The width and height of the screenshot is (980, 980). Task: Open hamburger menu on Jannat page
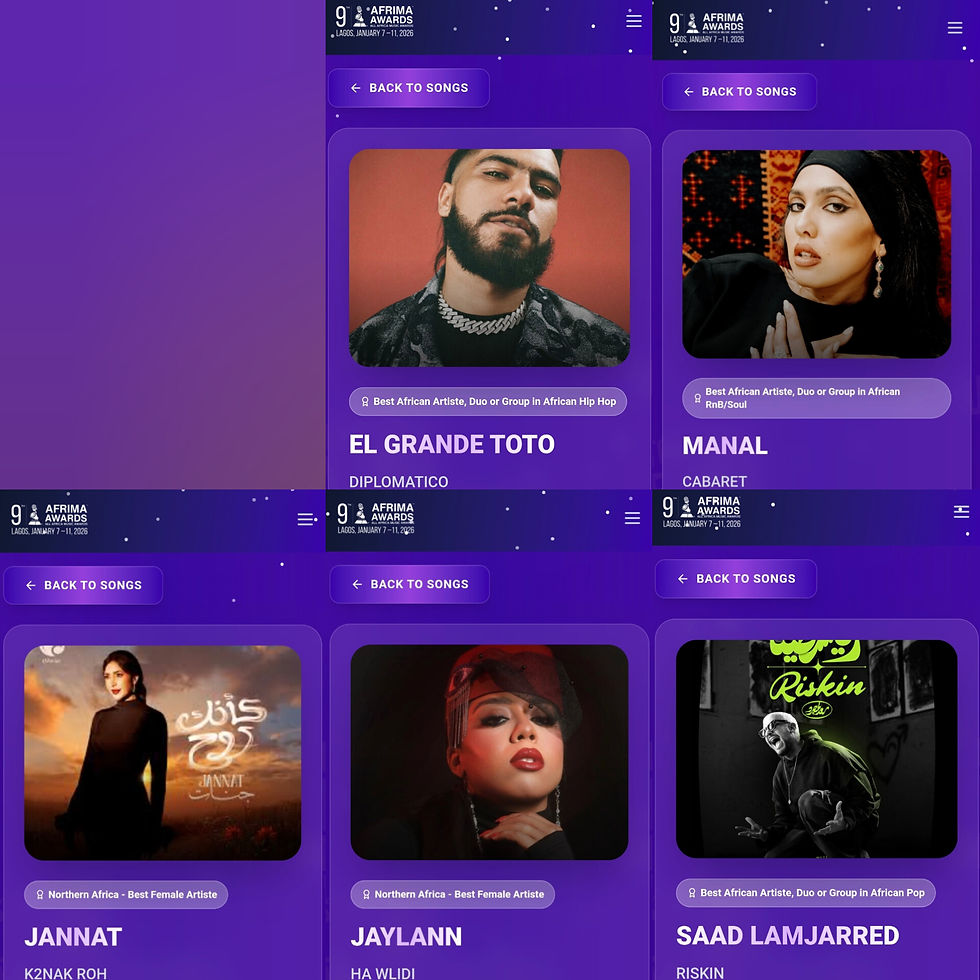[x=306, y=519]
